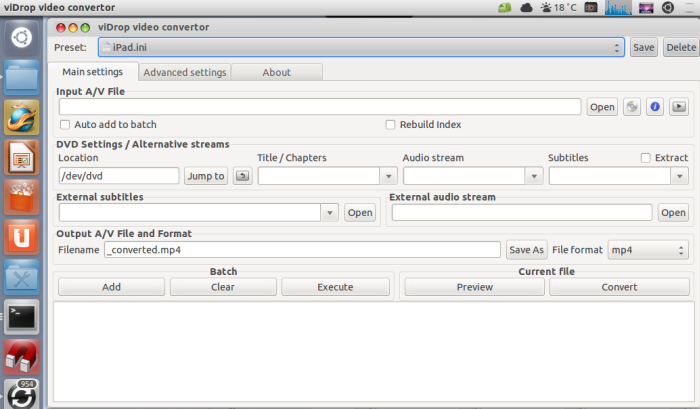Screen dimensions: 700x409
Task: Expand the Audio stream dropdown arrow
Action: pyautogui.click(x=534, y=176)
